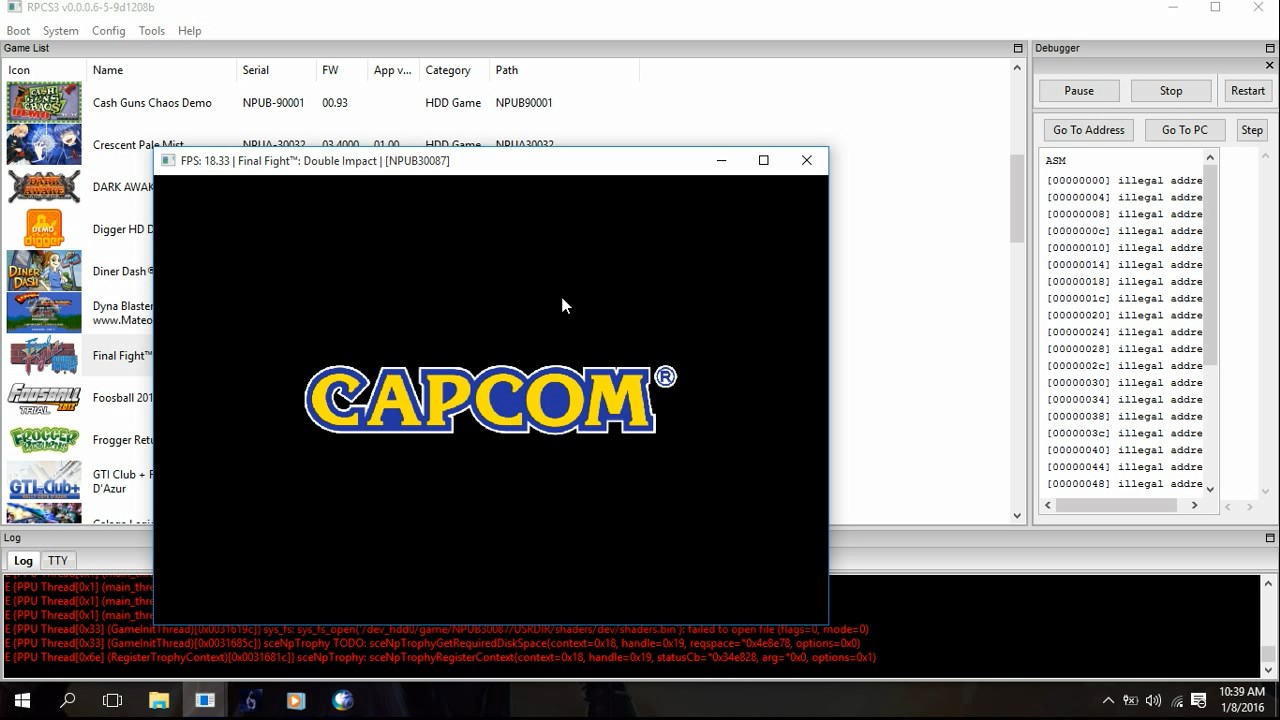Open the System menu

point(60,31)
